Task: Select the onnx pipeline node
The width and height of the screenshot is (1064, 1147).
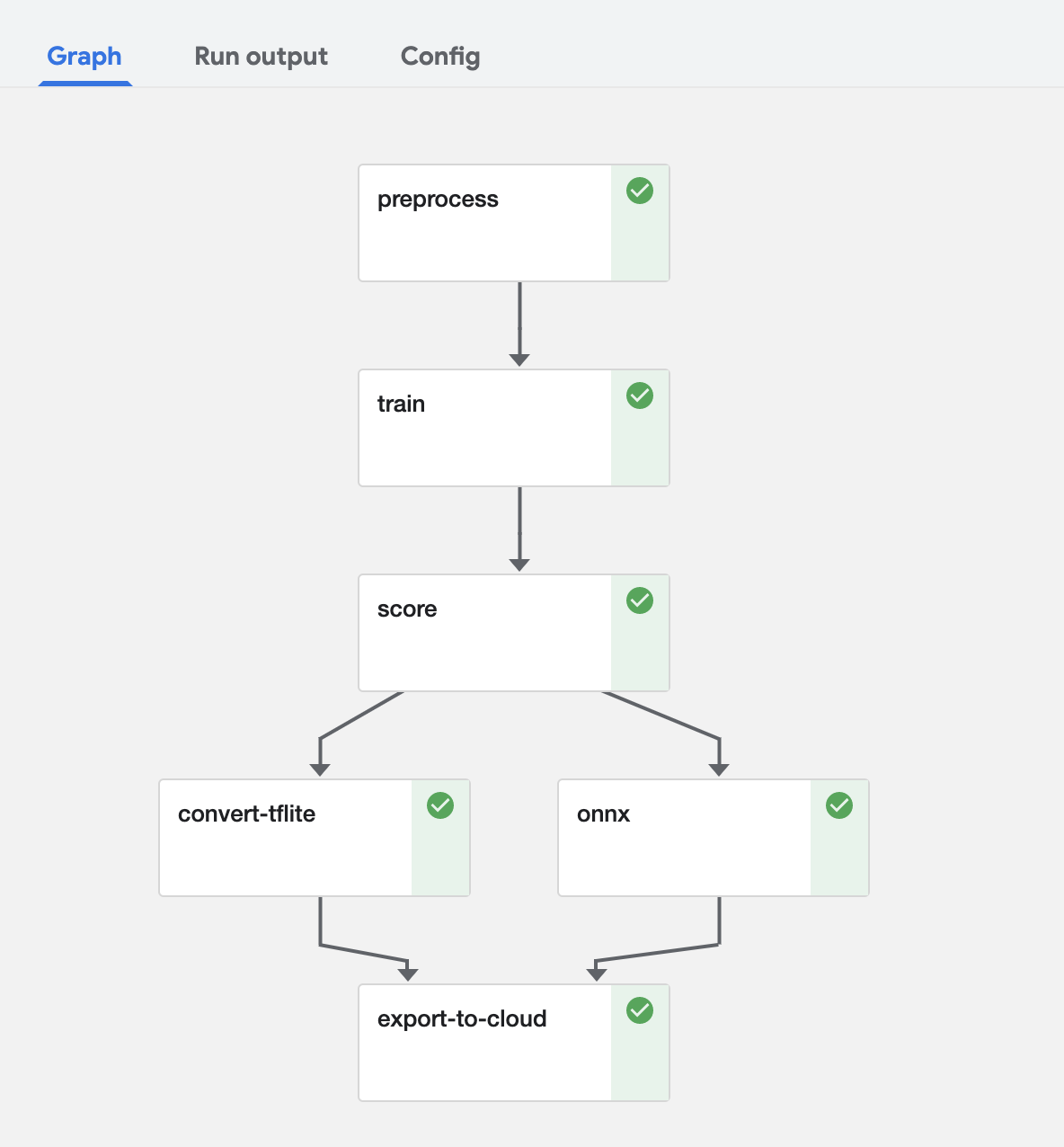Action: coord(685,838)
